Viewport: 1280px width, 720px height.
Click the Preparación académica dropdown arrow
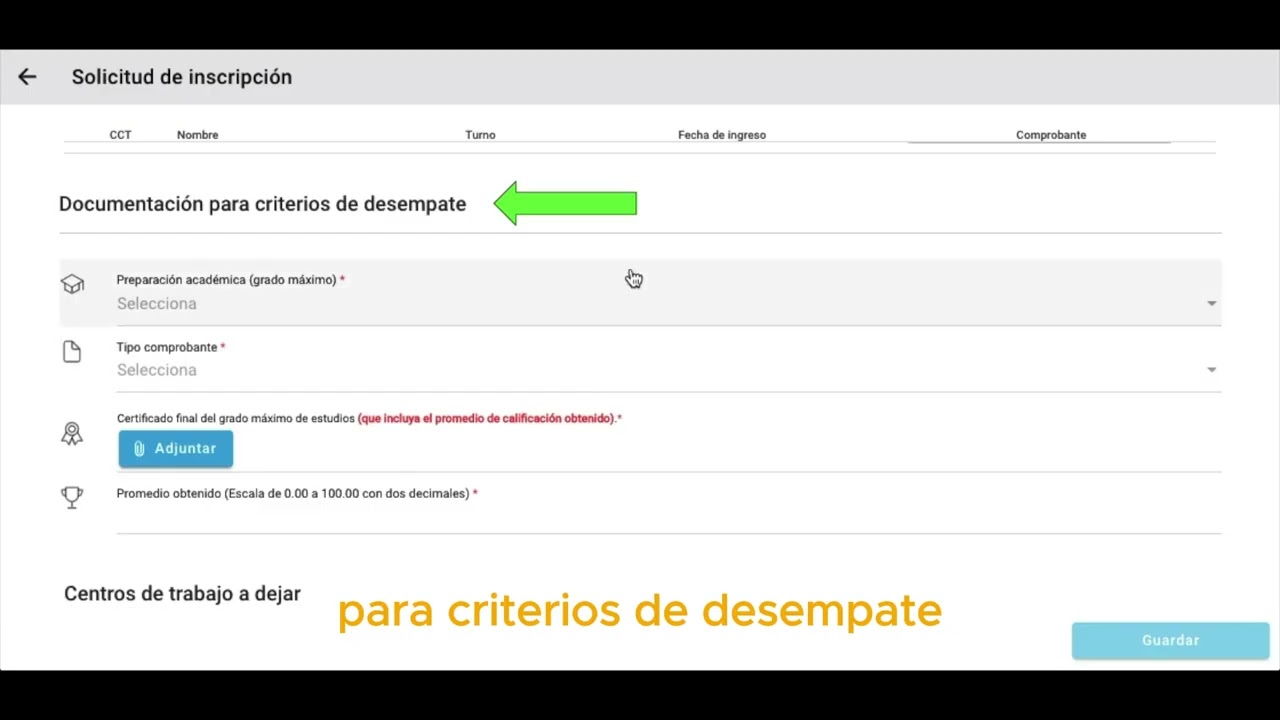[x=1211, y=303]
